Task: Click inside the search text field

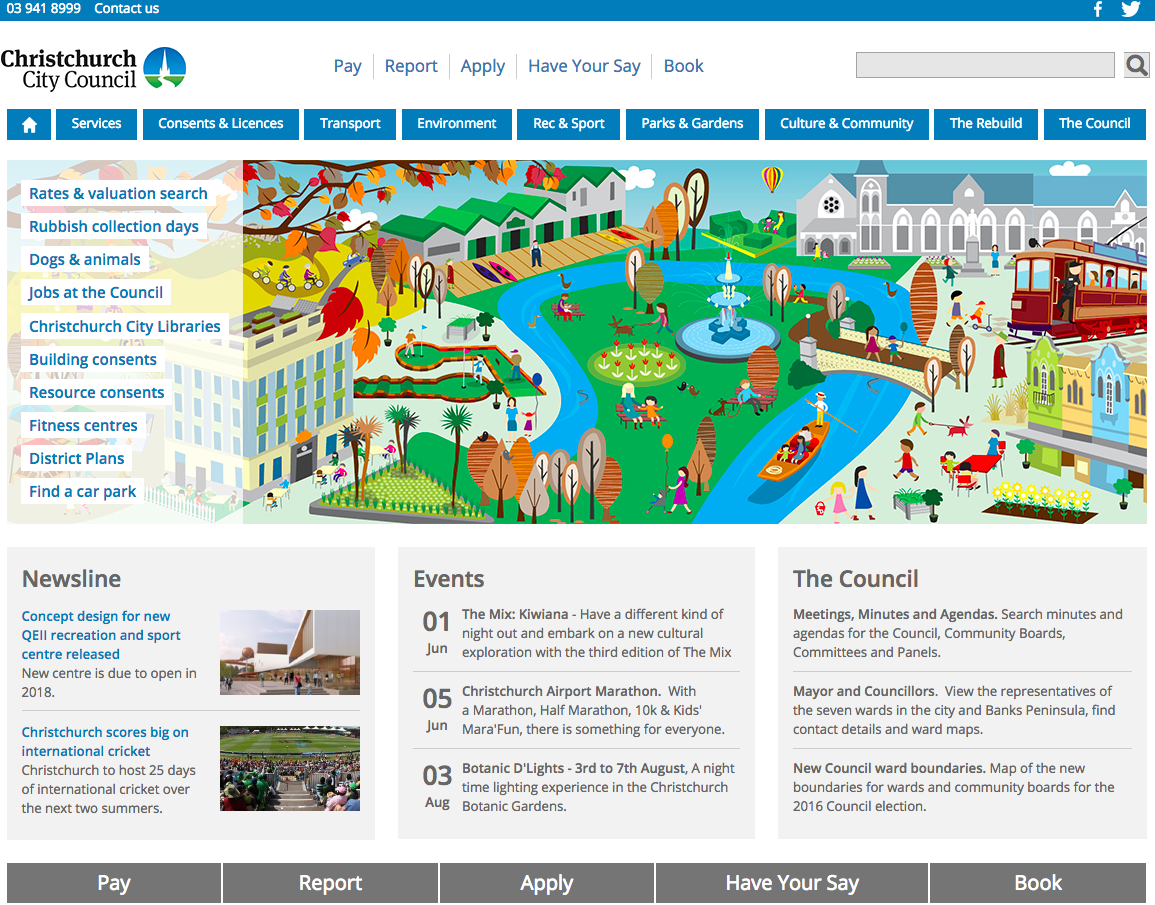Action: pos(984,66)
